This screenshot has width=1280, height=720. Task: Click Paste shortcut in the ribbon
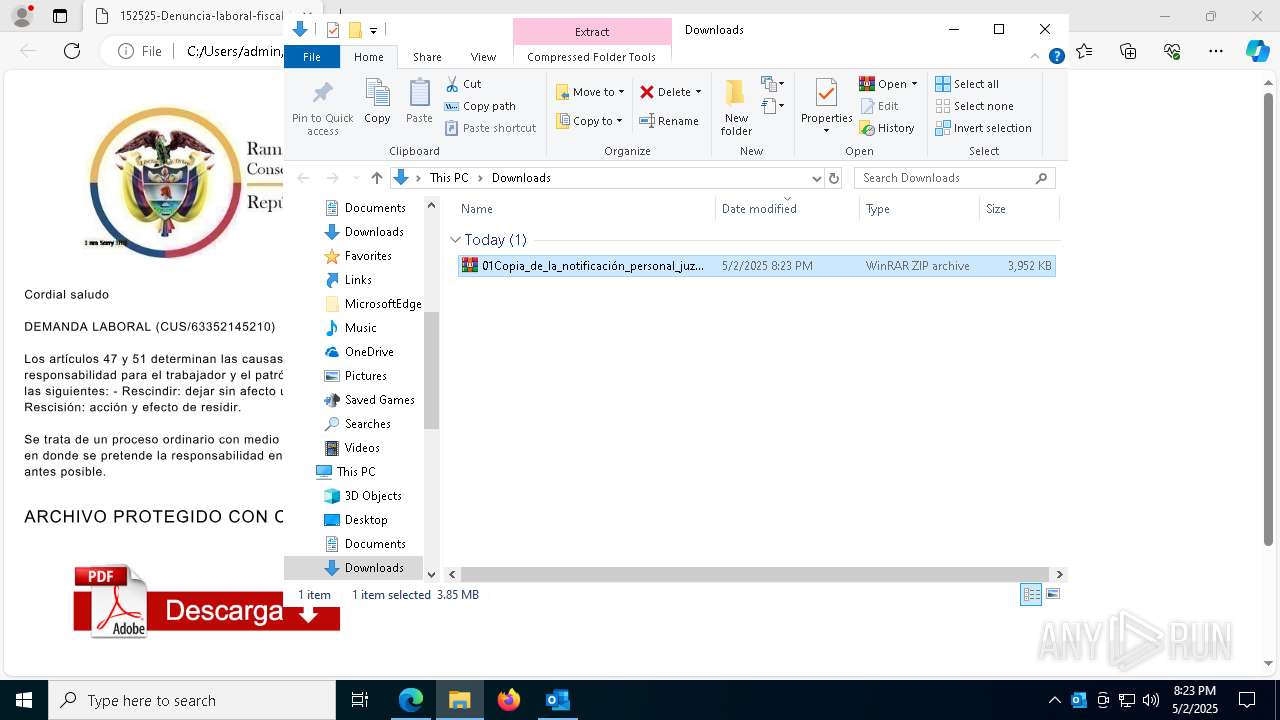(491, 128)
